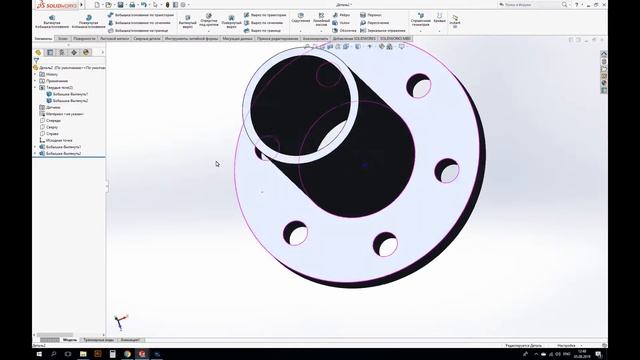Select the Right plane tree item
This screenshot has height=360, width=640.
click(x=50, y=133)
